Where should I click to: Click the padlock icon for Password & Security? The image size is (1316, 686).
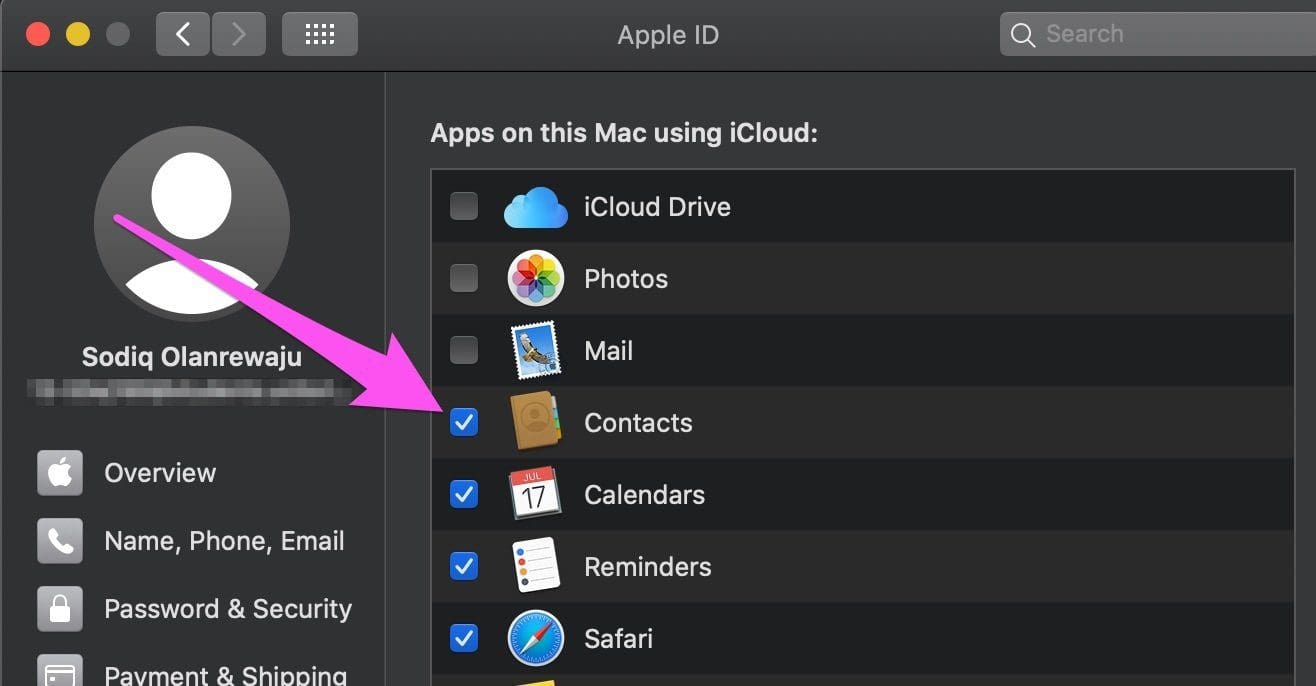tap(60, 609)
